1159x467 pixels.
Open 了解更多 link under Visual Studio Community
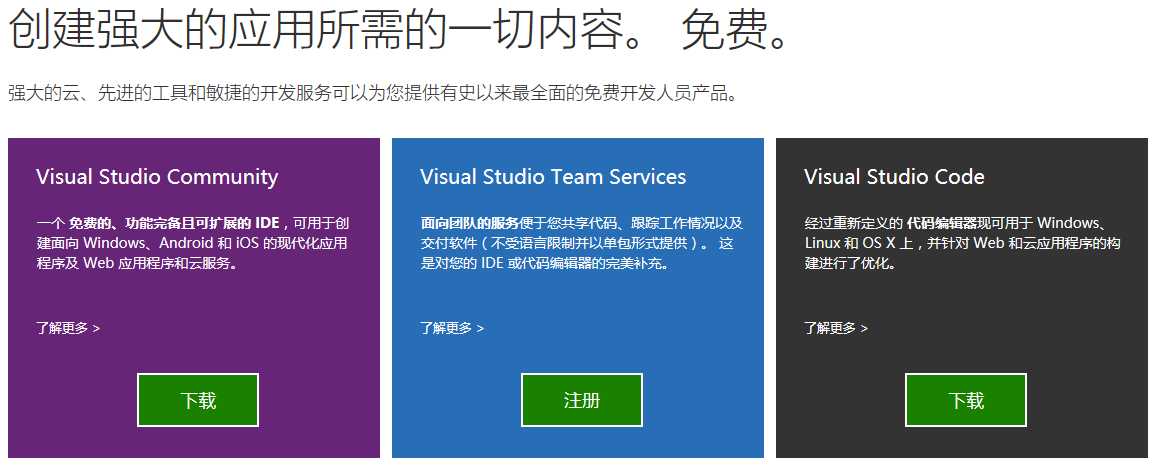[68, 328]
